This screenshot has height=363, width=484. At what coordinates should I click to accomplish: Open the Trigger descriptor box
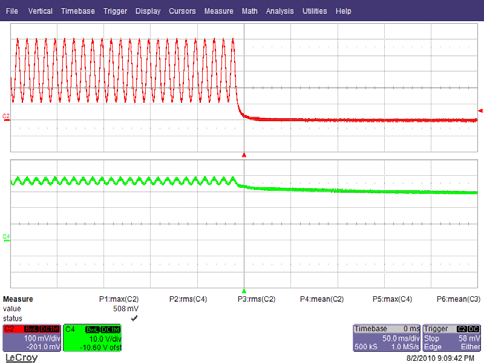point(452,338)
